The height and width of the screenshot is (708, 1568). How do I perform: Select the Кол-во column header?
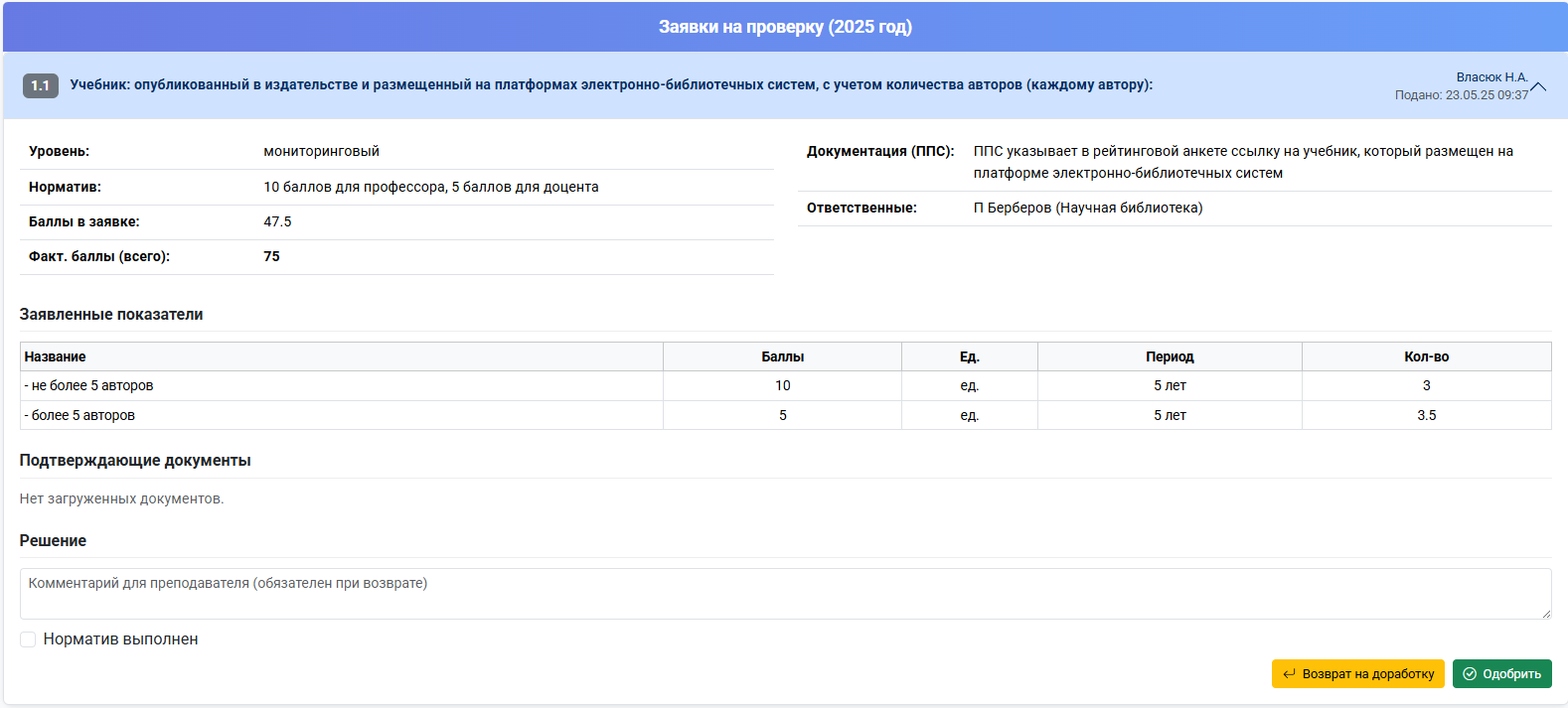[x=1427, y=356]
